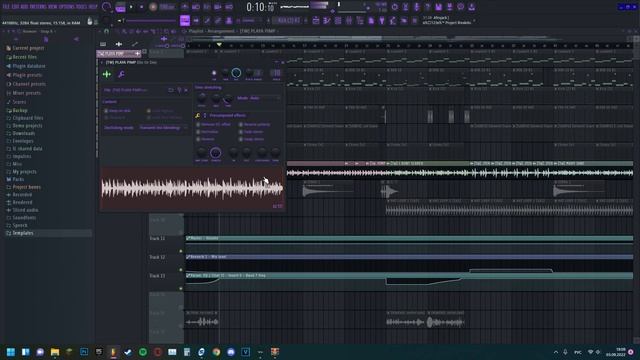Click the taskbar clock
Viewport: 640px width, 360px height.
(616, 352)
